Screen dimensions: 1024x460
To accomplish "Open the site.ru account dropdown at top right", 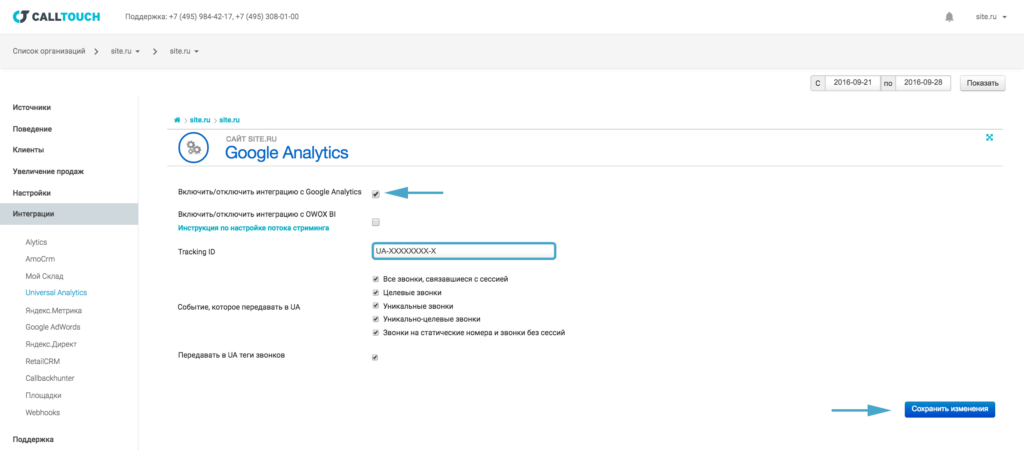I will click(990, 17).
